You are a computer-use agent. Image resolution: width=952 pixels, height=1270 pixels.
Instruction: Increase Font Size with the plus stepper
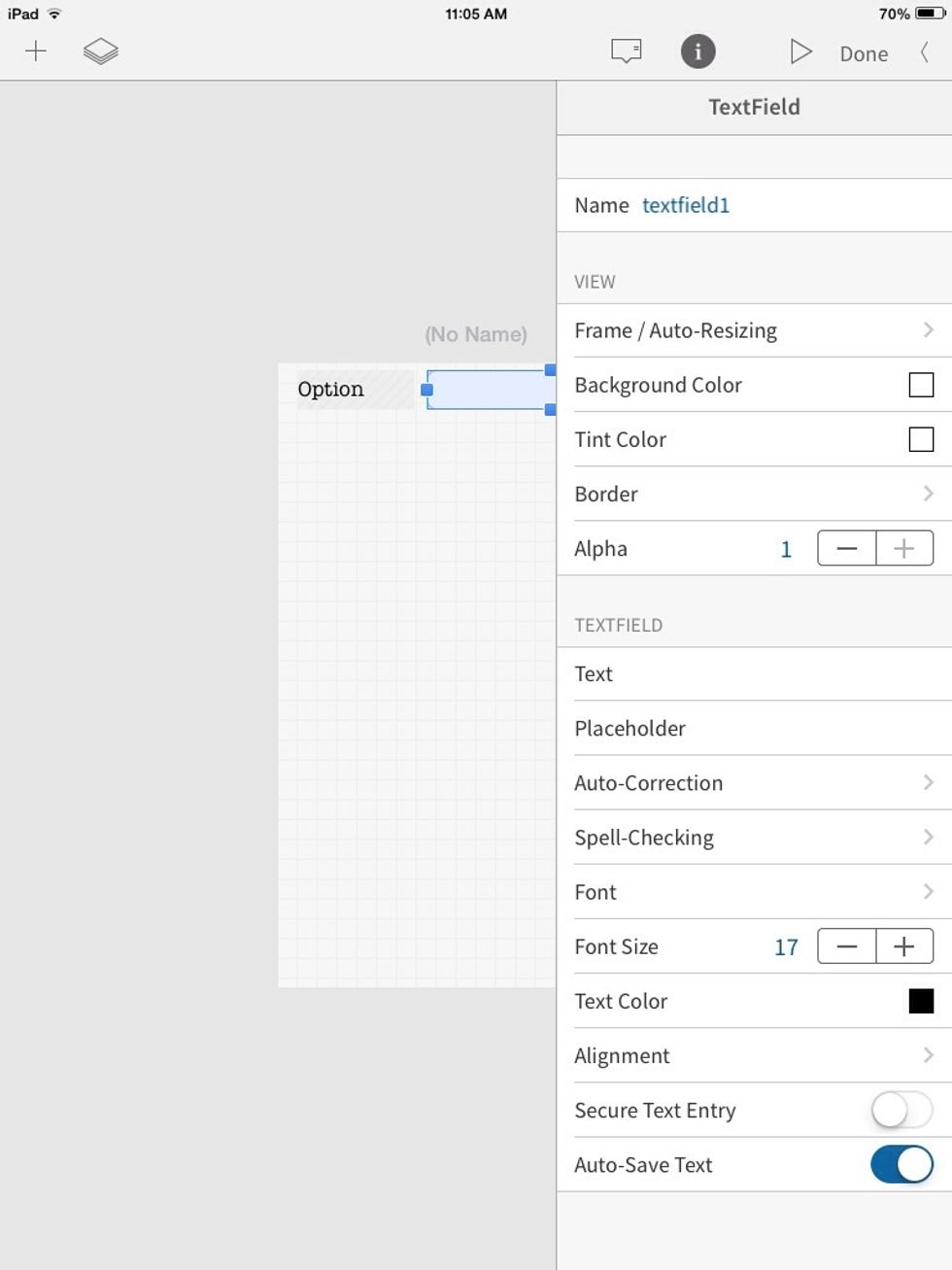pyautogui.click(x=904, y=945)
